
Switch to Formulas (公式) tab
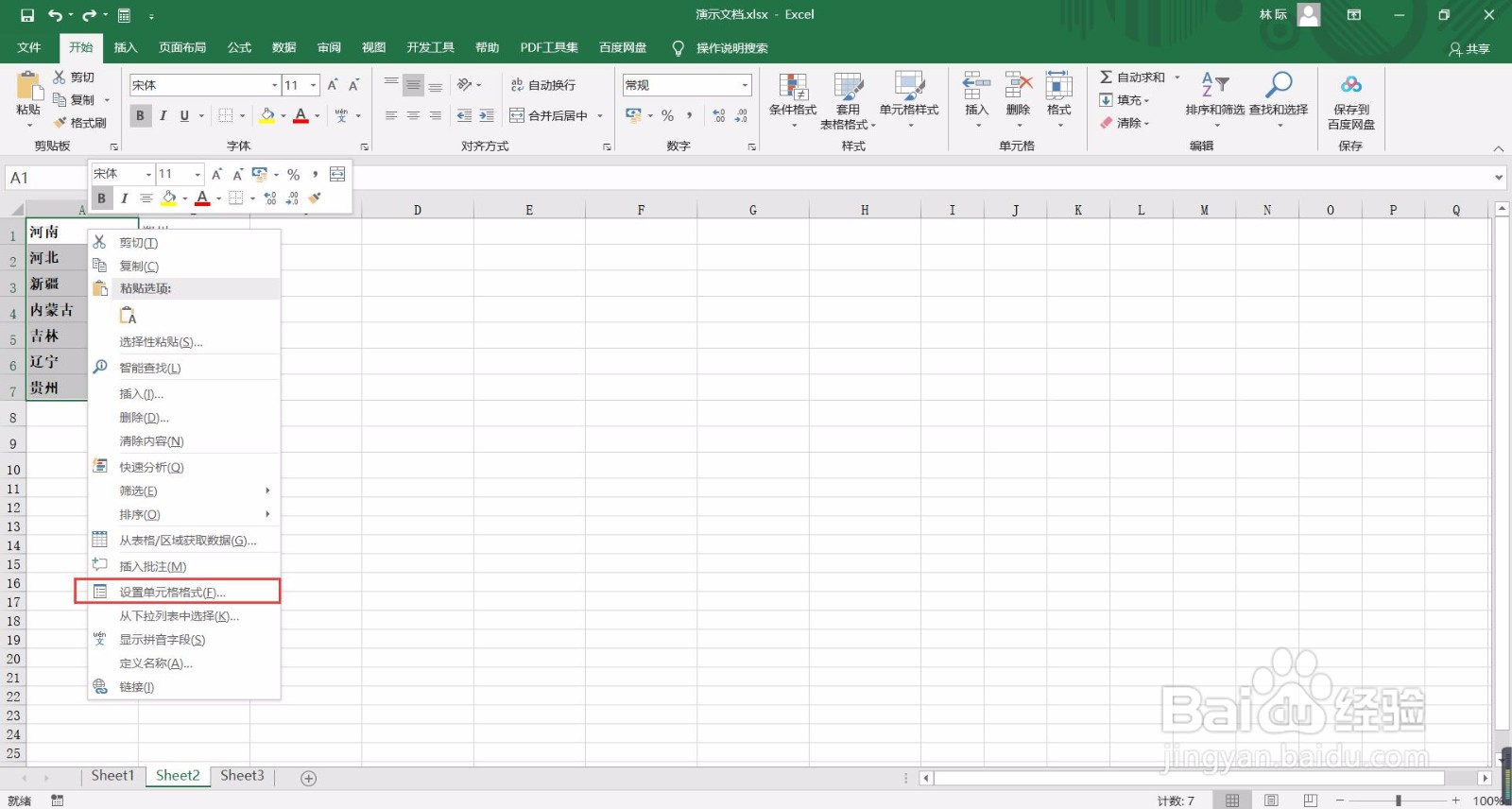pos(239,47)
